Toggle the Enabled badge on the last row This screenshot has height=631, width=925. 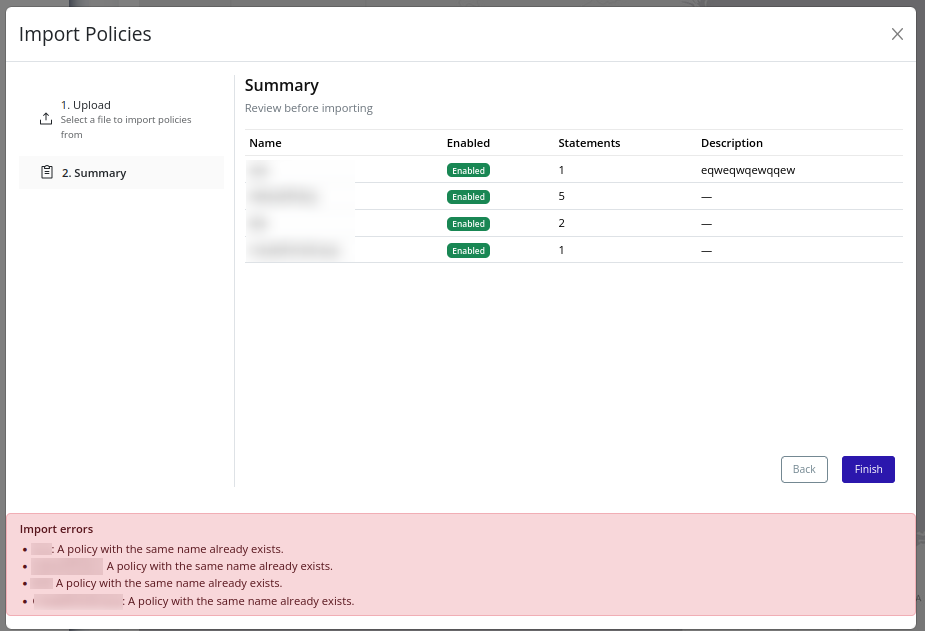[468, 251]
